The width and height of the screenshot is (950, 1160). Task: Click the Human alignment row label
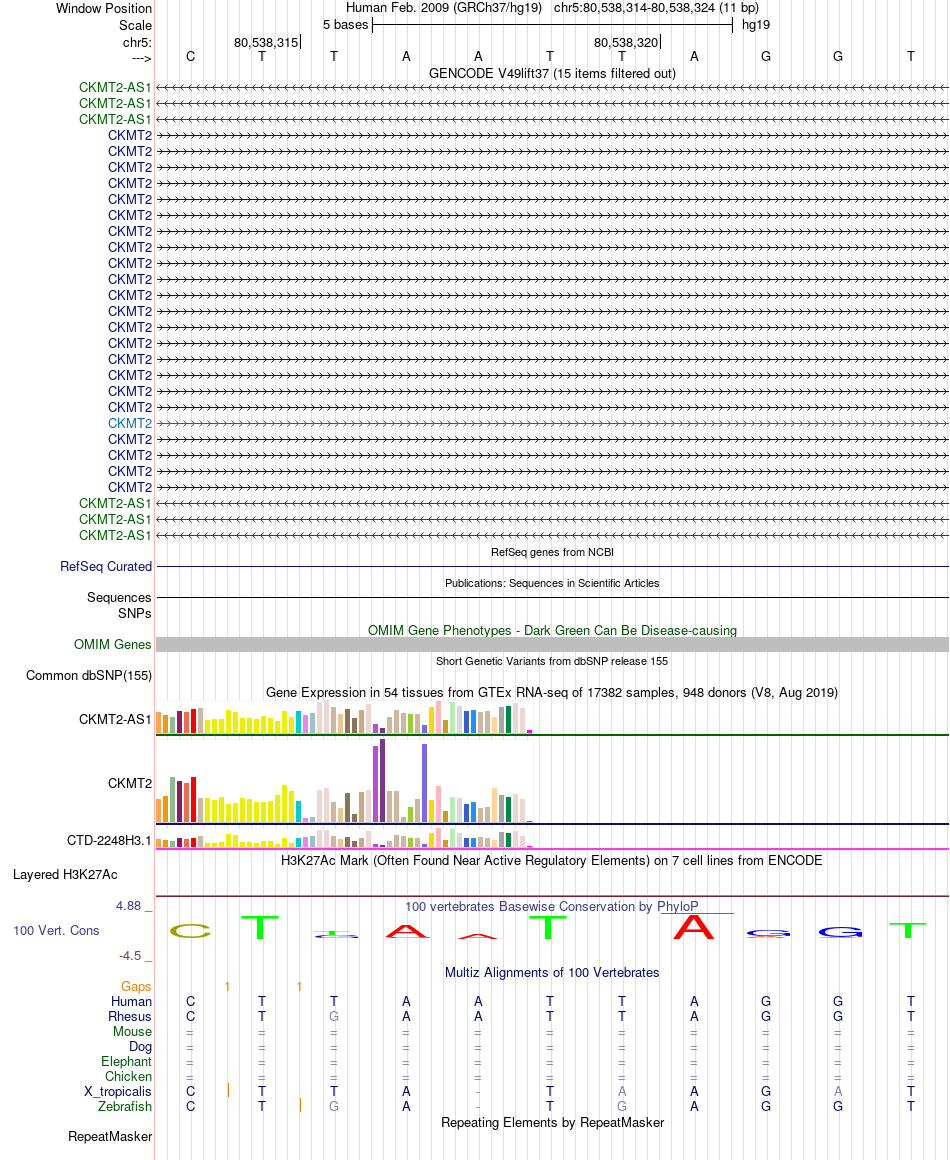pyautogui.click(x=132, y=1002)
